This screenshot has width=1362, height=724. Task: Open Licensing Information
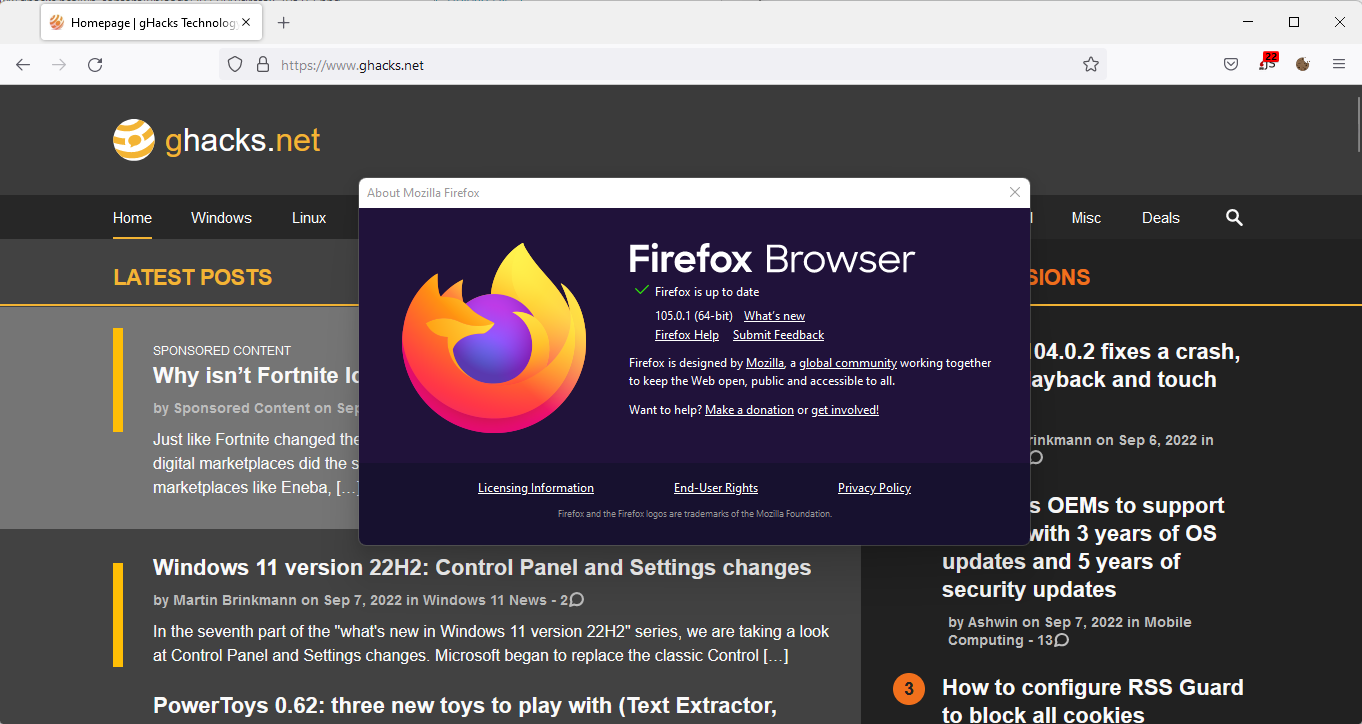pos(536,488)
